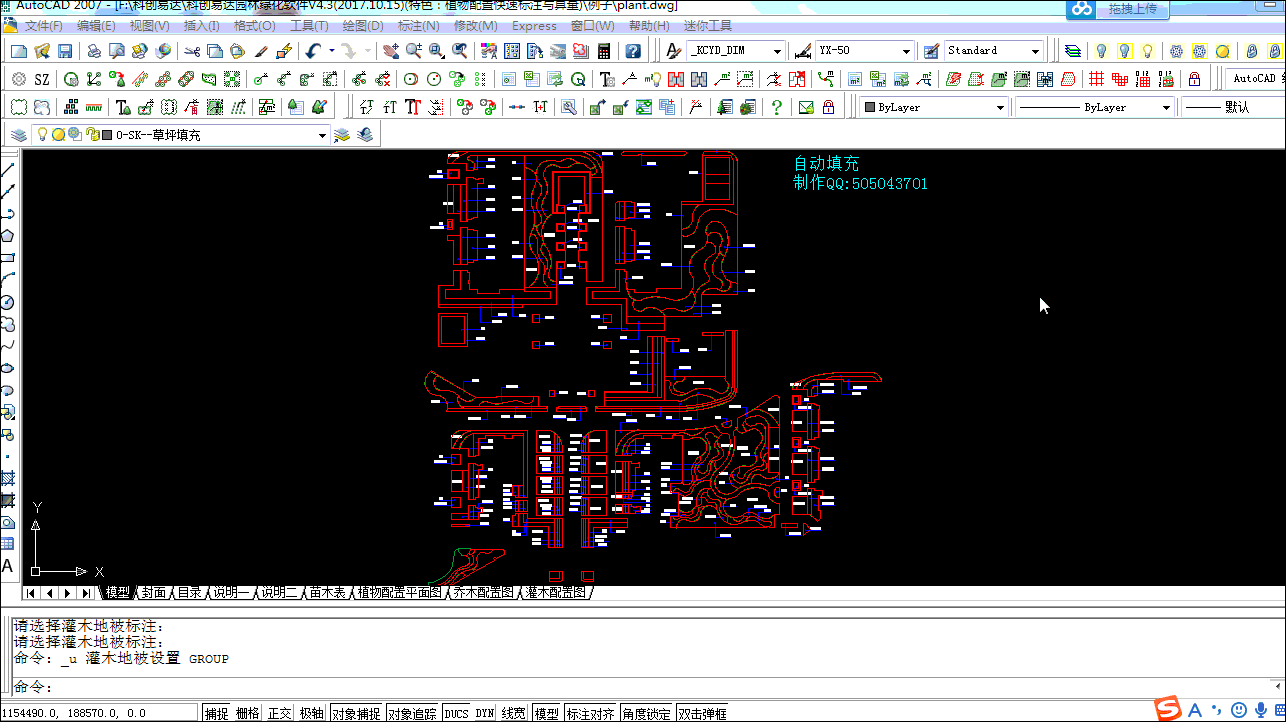Jump to the last layout tab arrow
This screenshot has width=1286, height=722.
point(86,593)
